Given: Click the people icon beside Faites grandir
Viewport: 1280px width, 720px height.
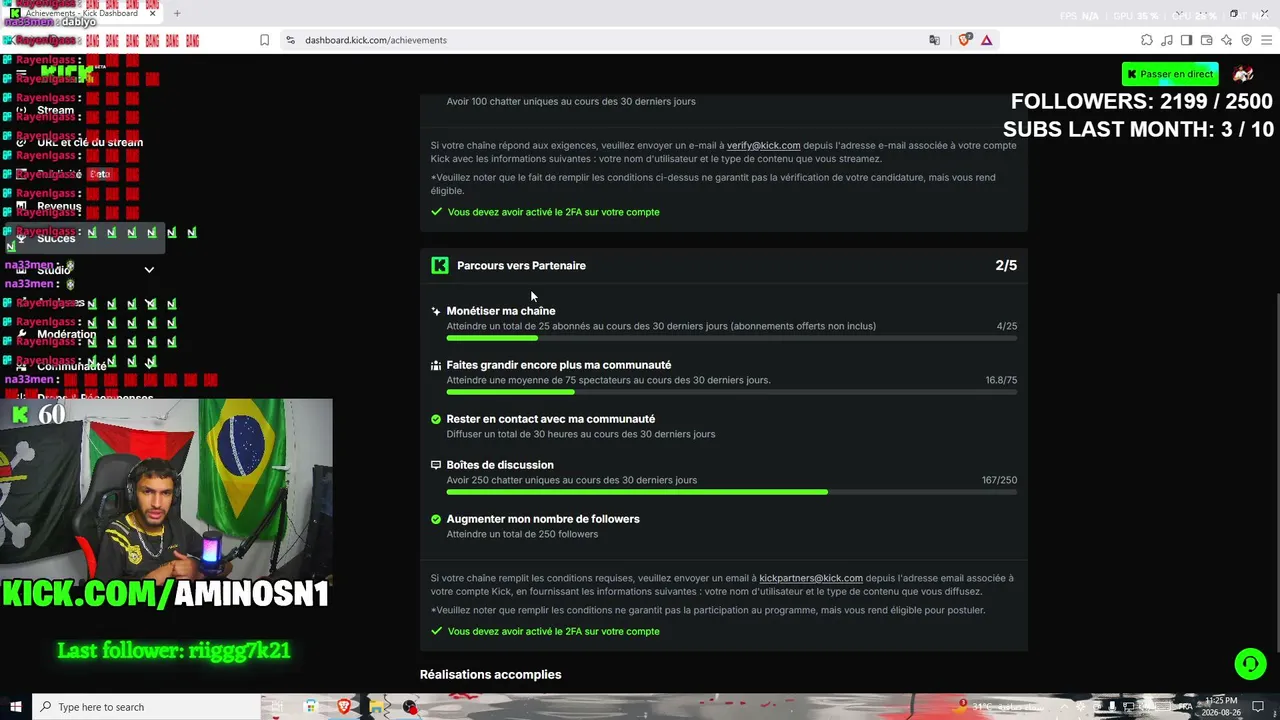Looking at the screenshot, I should coord(436,365).
